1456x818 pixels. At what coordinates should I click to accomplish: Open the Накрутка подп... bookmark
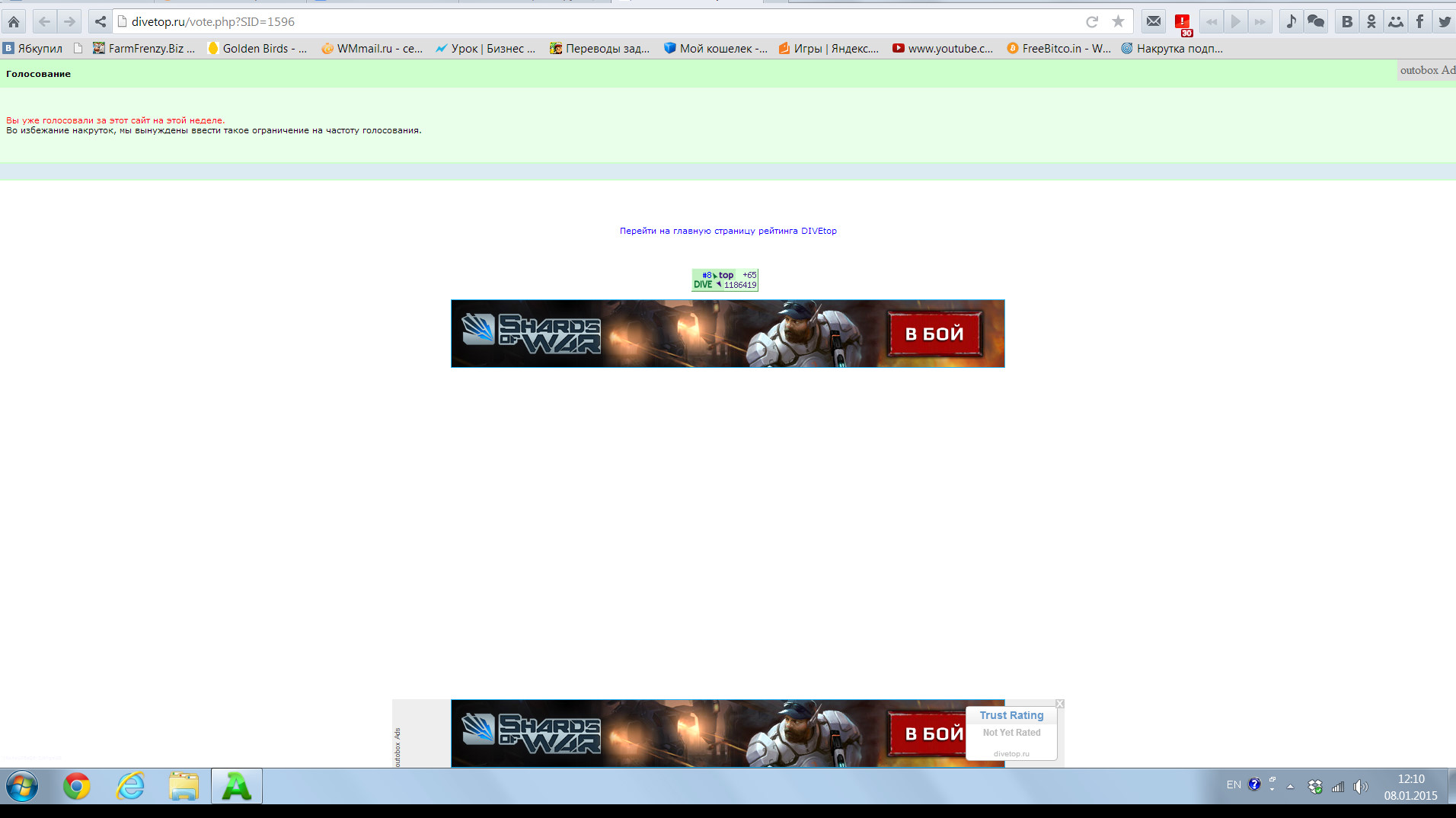point(1172,49)
